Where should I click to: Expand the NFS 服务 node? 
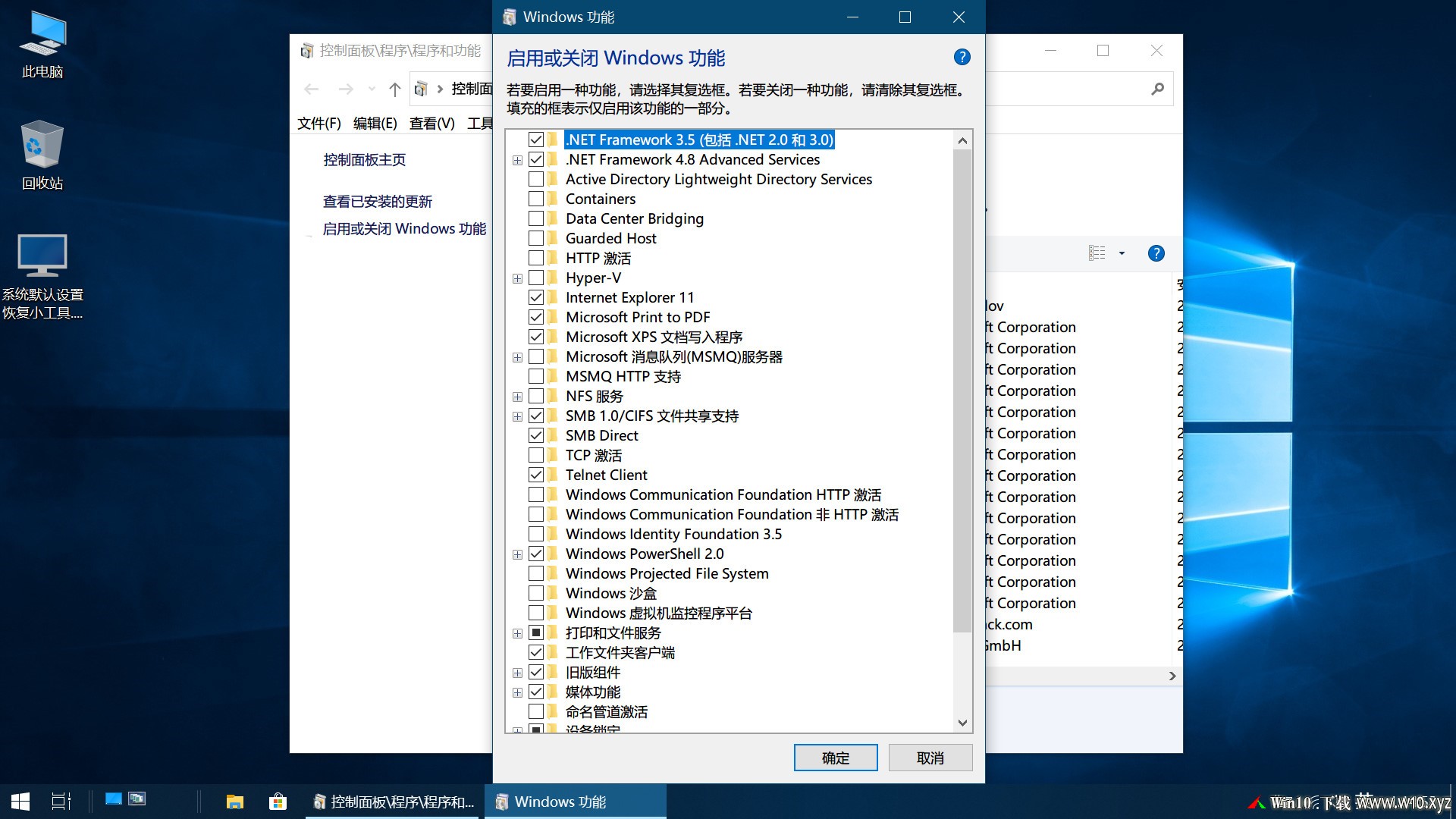point(517,397)
